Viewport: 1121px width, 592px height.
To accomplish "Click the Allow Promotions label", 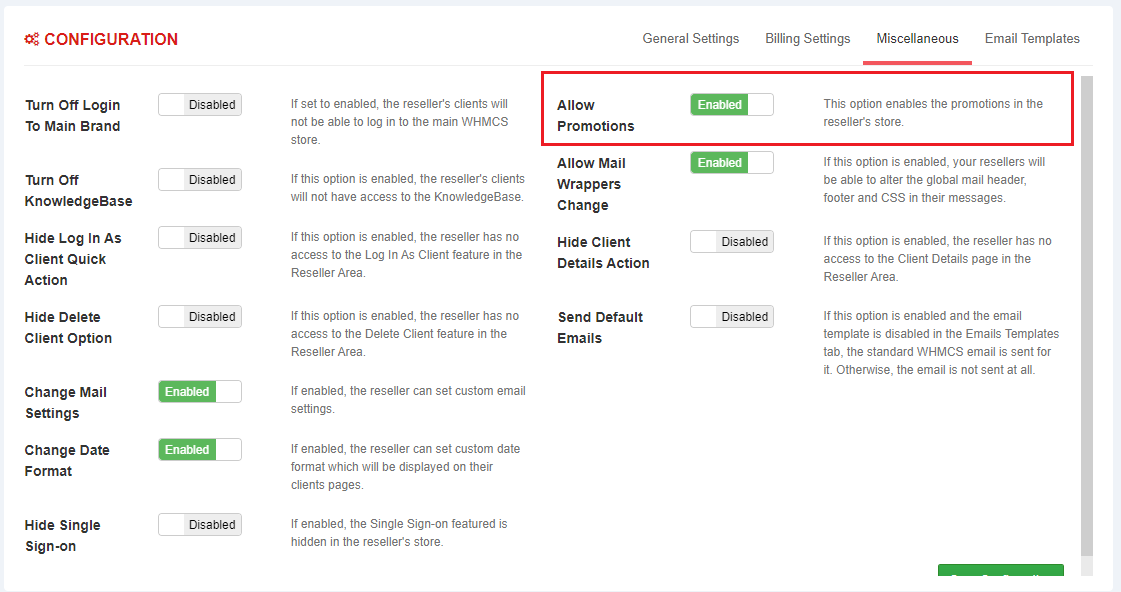I will coord(596,115).
